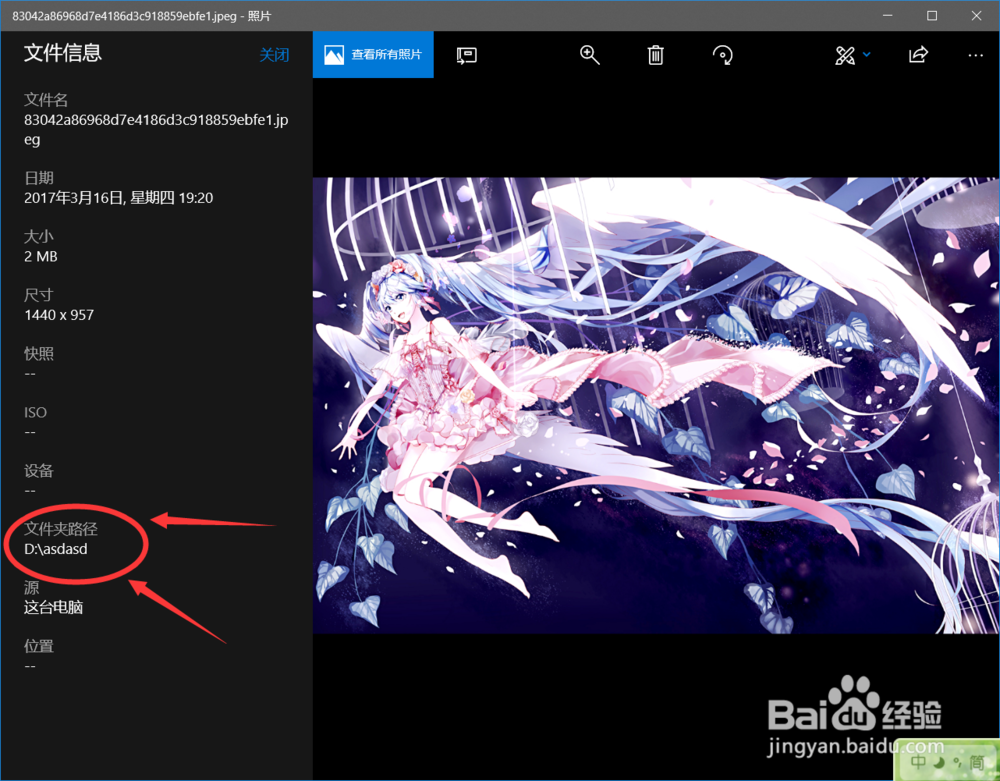Image resolution: width=1000 pixels, height=781 pixels.
Task: Open the edit and create tool icon
Action: click(x=845, y=55)
